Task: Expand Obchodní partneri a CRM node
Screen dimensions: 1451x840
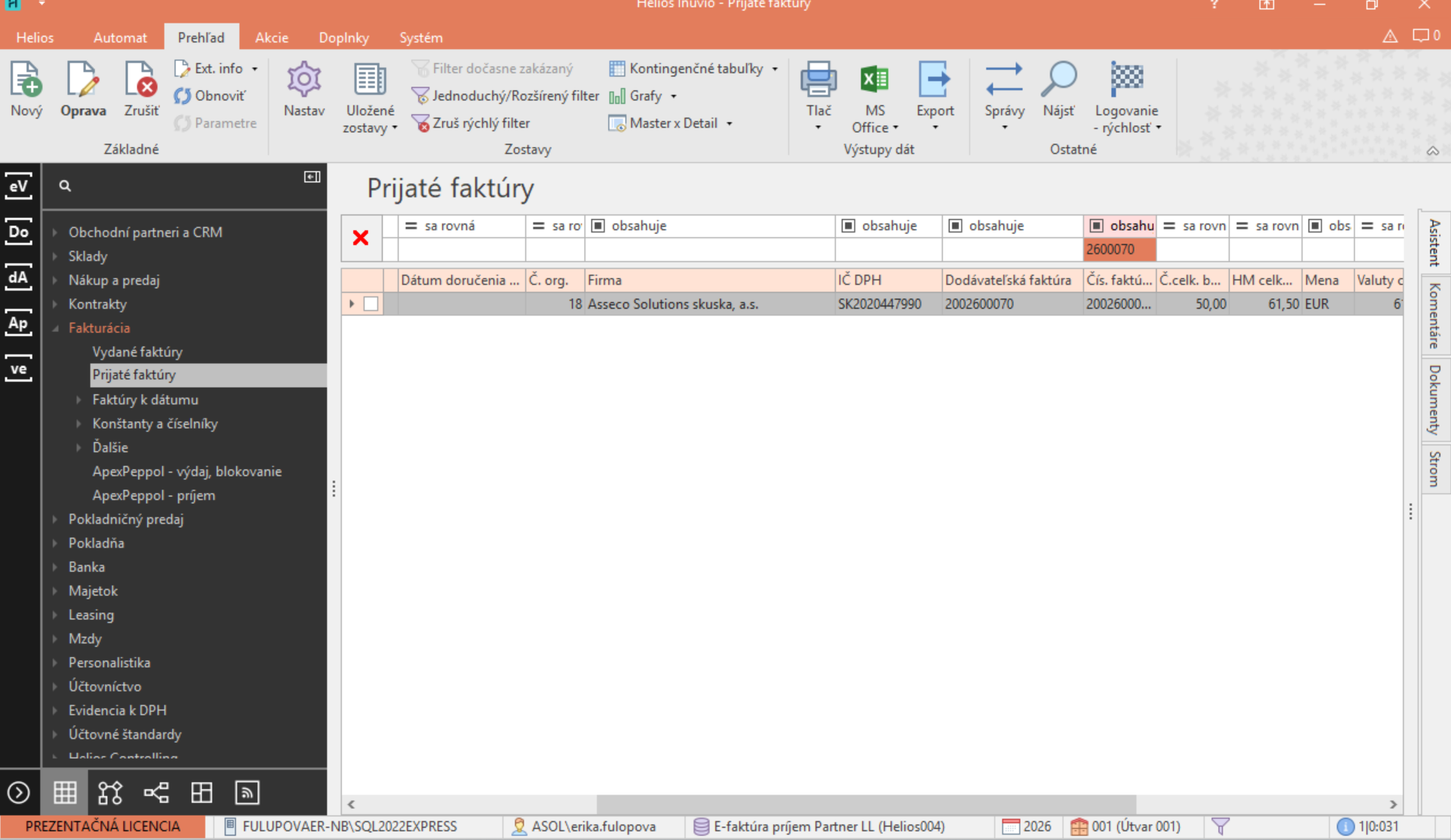Action: pyautogui.click(x=55, y=232)
